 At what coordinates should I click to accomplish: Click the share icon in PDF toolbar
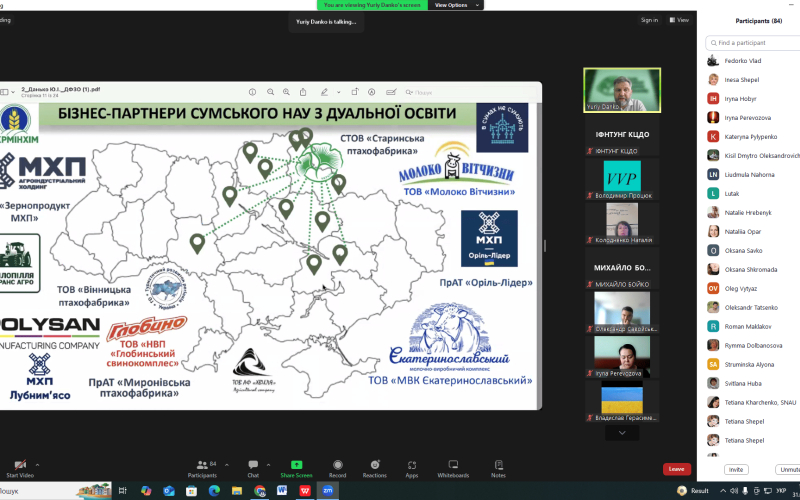tap(303, 92)
